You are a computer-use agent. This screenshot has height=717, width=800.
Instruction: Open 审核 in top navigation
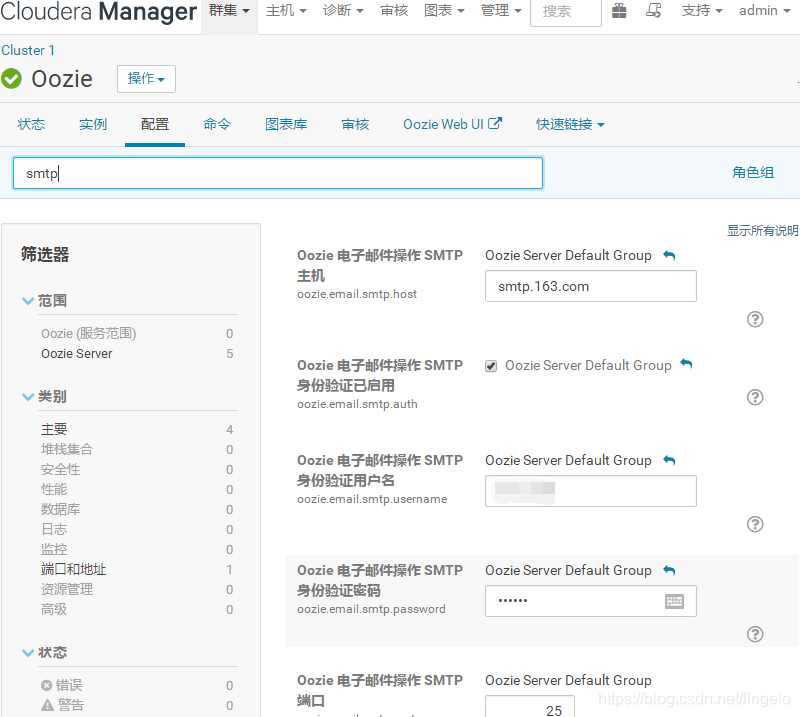point(394,11)
